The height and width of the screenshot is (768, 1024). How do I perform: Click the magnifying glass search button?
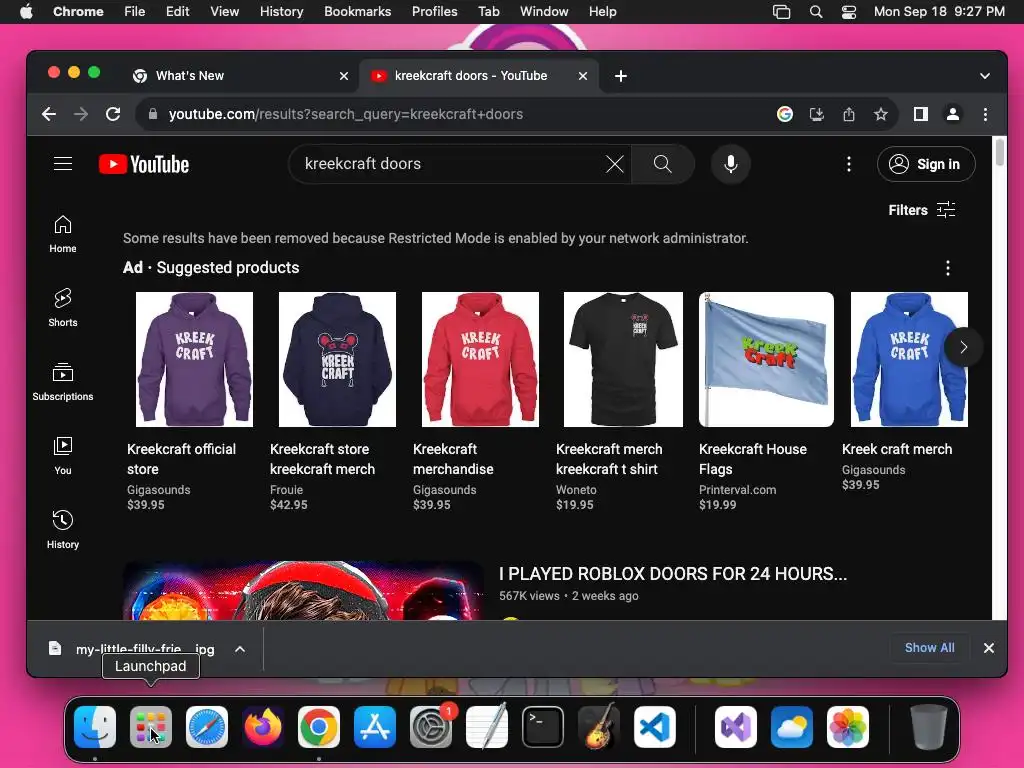click(662, 164)
